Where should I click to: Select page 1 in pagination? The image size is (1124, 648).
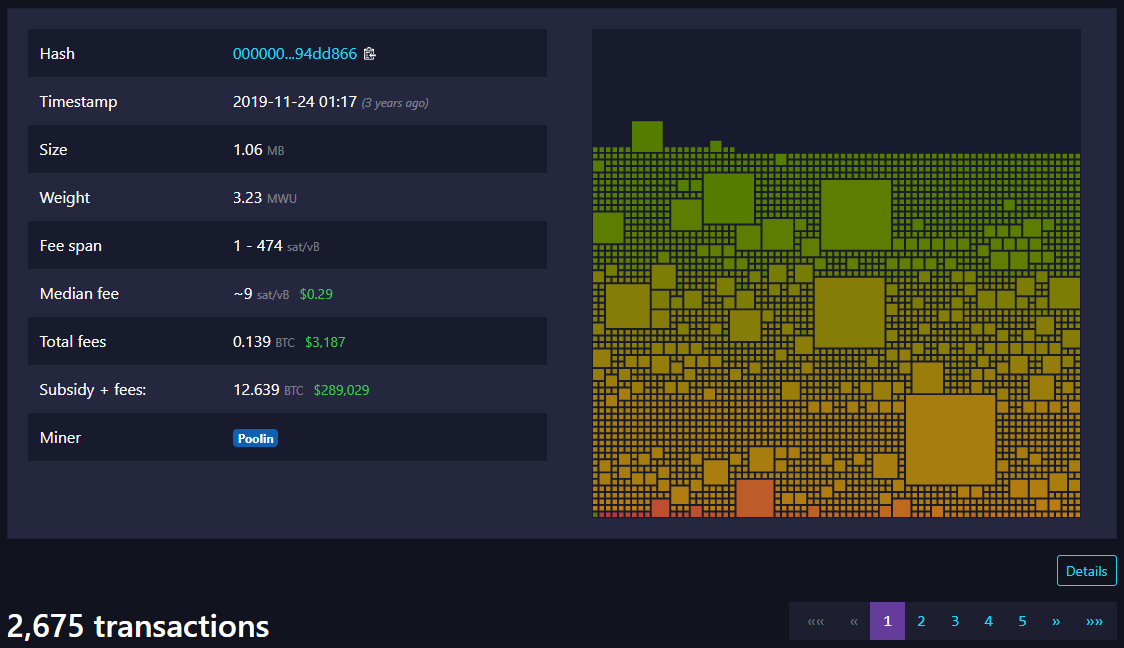(887, 621)
